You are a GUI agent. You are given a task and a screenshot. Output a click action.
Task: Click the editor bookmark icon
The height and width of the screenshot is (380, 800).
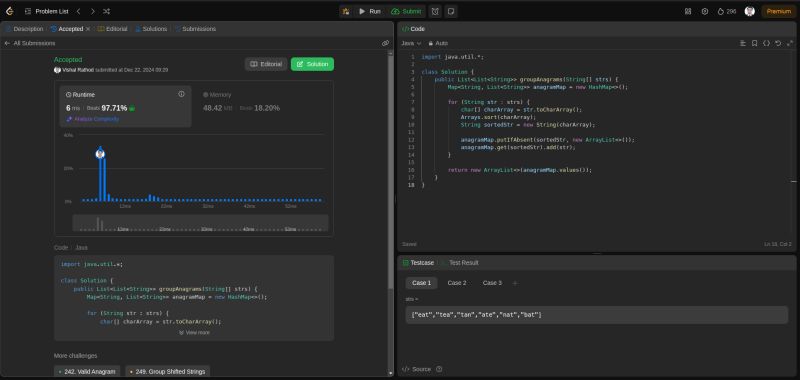click(x=755, y=43)
